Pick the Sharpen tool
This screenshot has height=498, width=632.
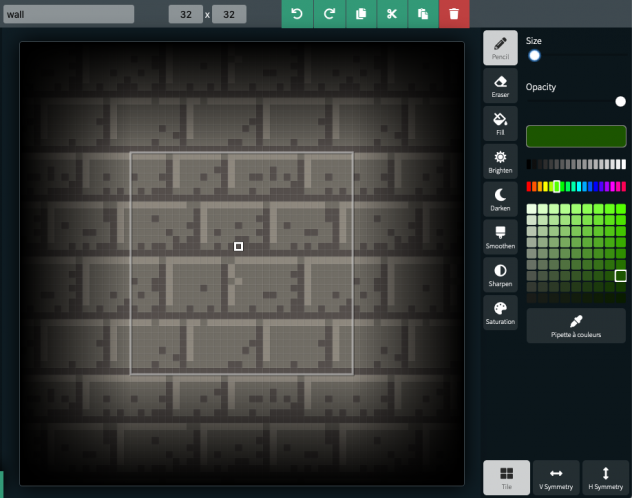(x=500, y=275)
